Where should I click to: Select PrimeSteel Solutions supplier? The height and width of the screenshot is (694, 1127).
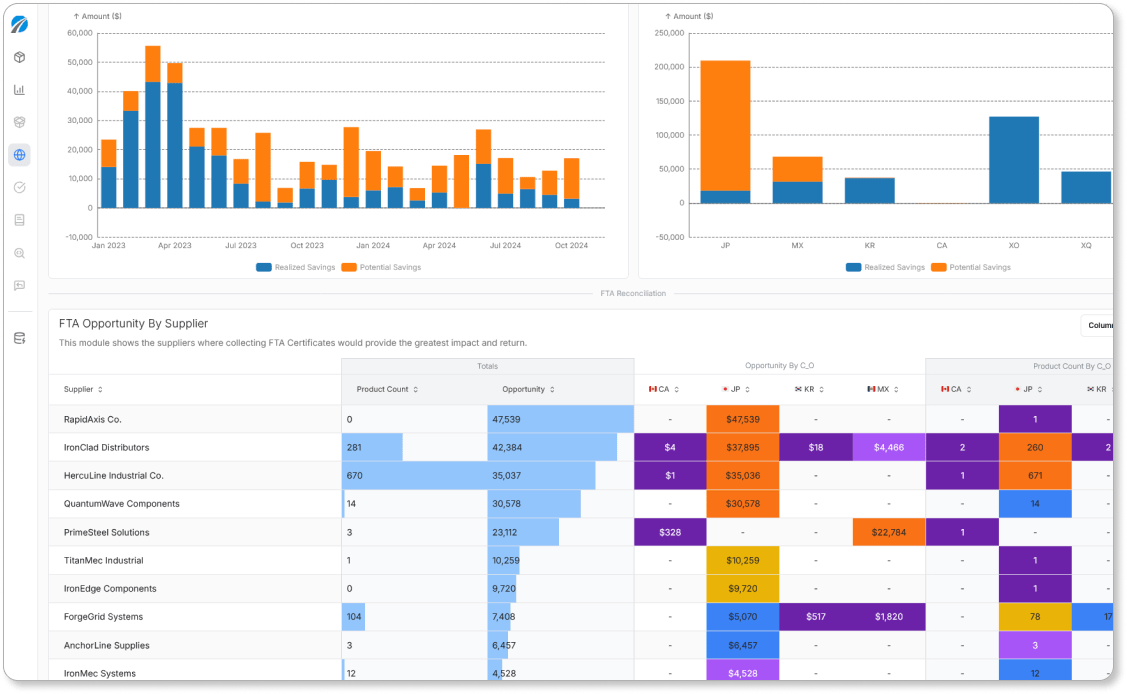106,532
